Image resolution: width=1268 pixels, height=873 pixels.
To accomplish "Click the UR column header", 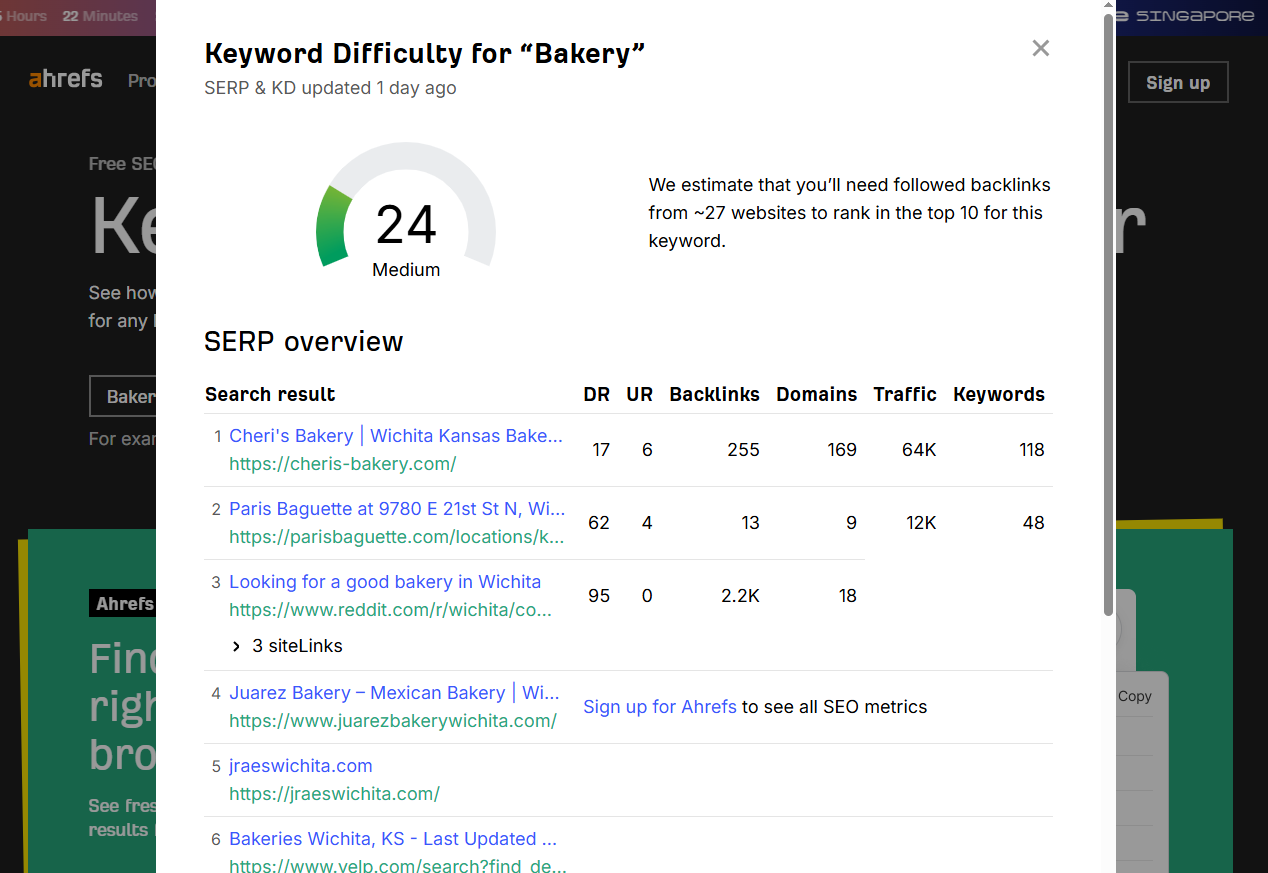I will point(640,394).
